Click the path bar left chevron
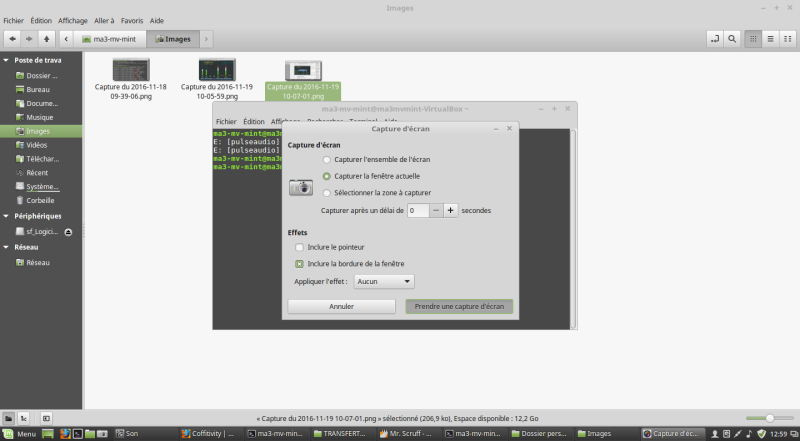 point(66,39)
